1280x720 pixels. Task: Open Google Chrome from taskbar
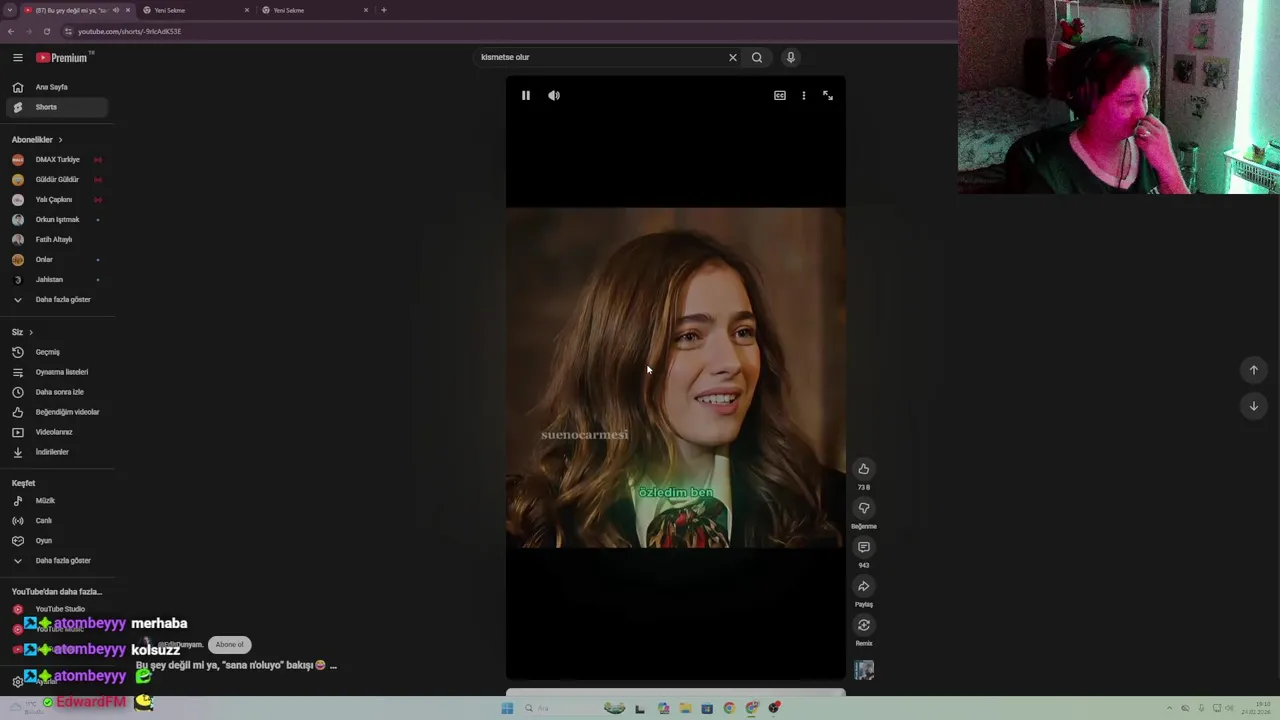[729, 708]
